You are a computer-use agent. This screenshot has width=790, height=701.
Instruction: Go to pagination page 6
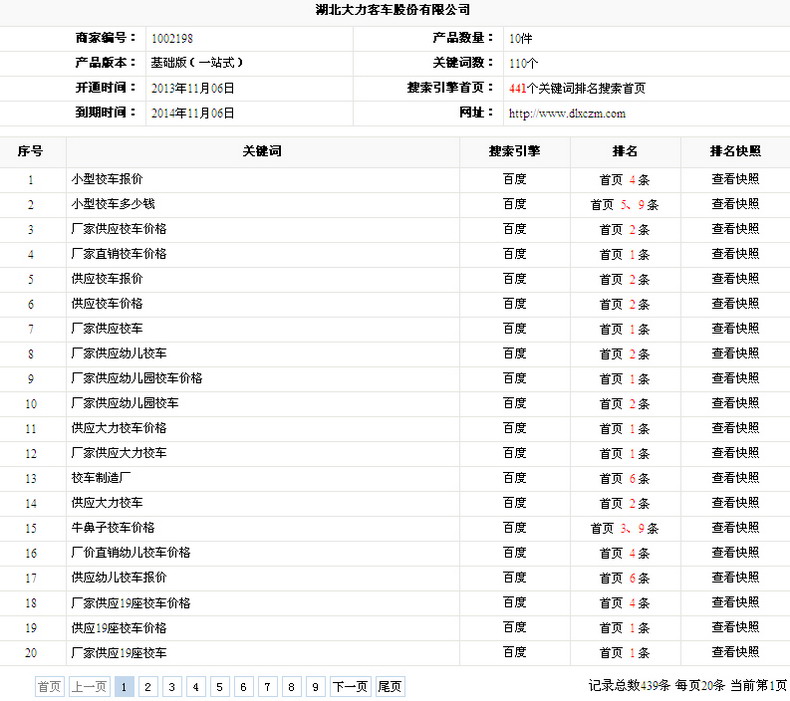[x=243, y=687]
